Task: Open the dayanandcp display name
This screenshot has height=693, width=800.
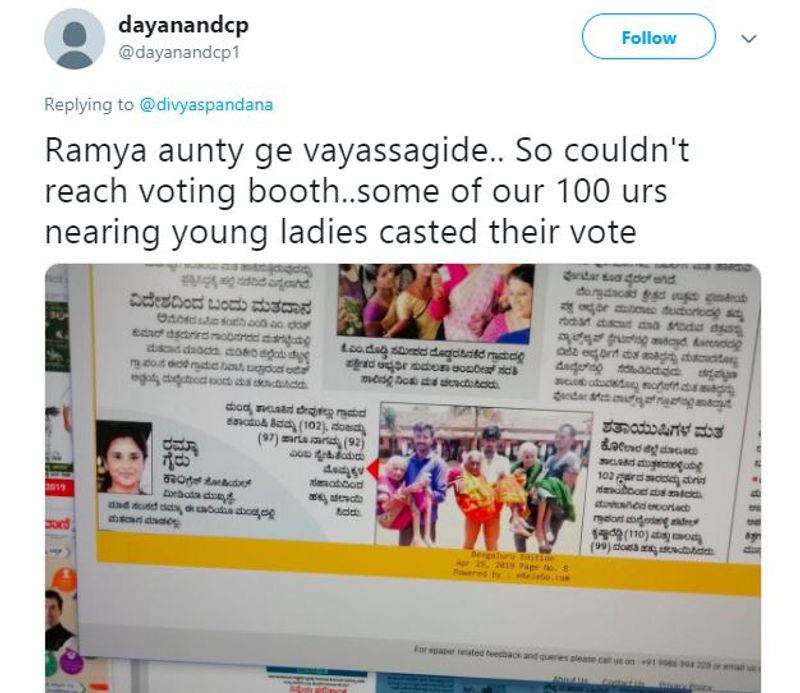Action: coord(183,25)
